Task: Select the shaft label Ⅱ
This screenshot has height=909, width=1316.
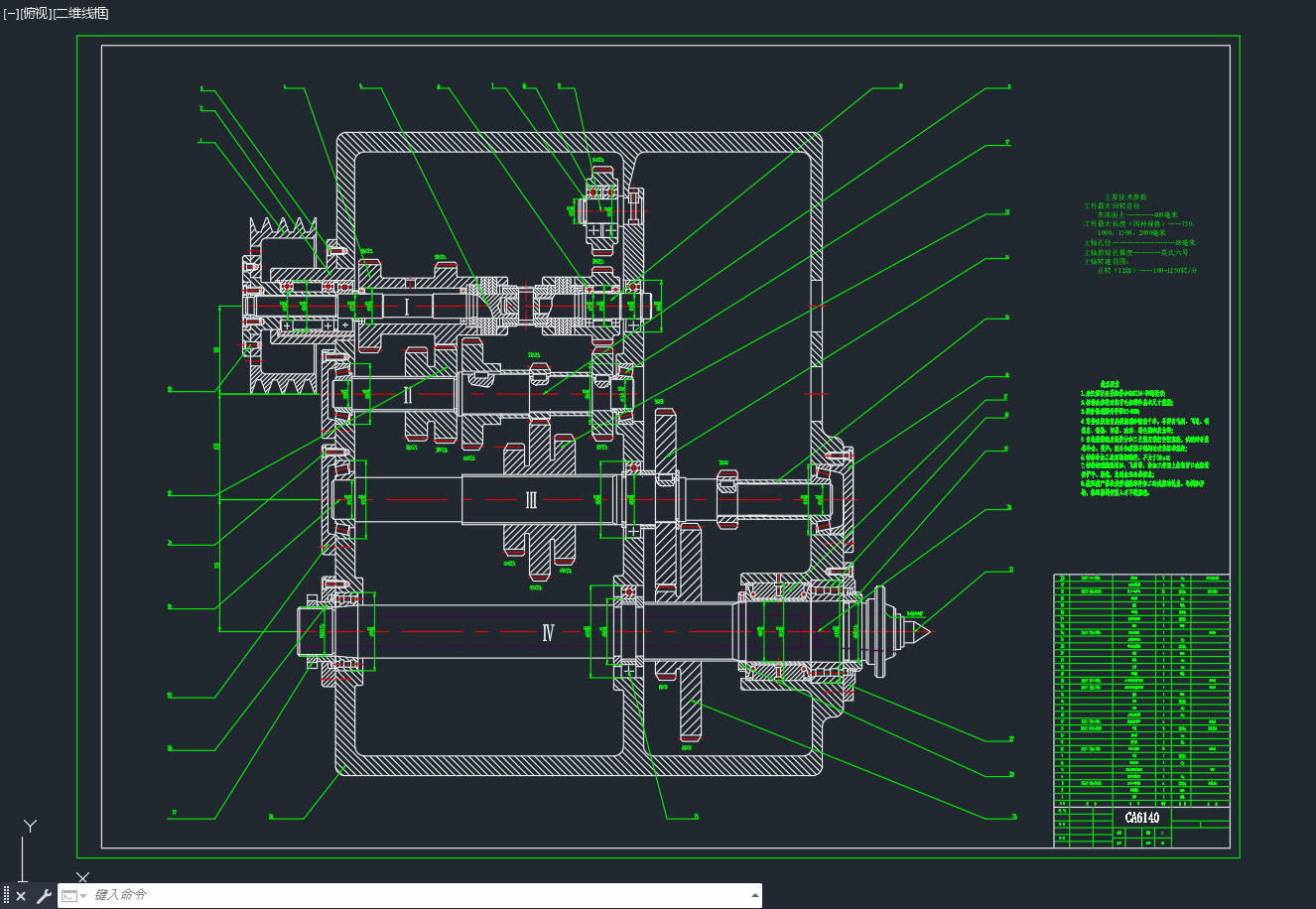Action: pyautogui.click(x=408, y=396)
